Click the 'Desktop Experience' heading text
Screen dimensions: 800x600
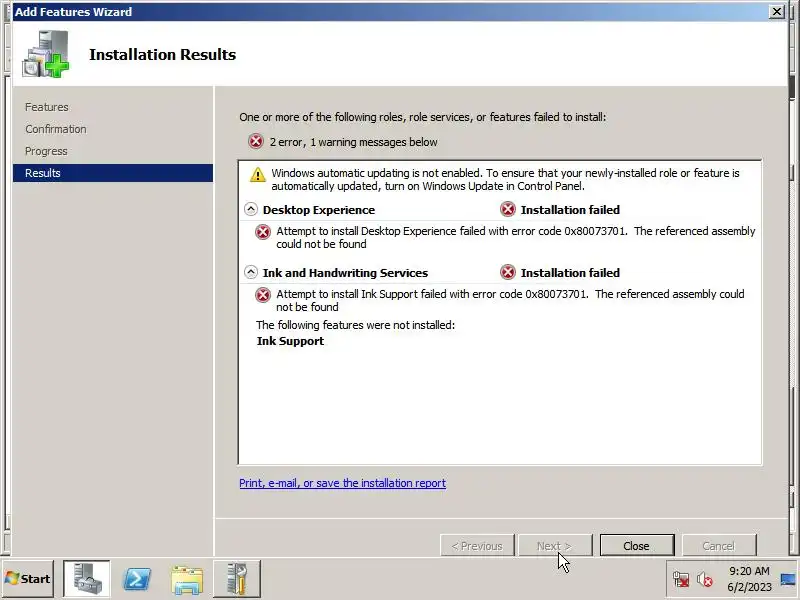pos(319,210)
